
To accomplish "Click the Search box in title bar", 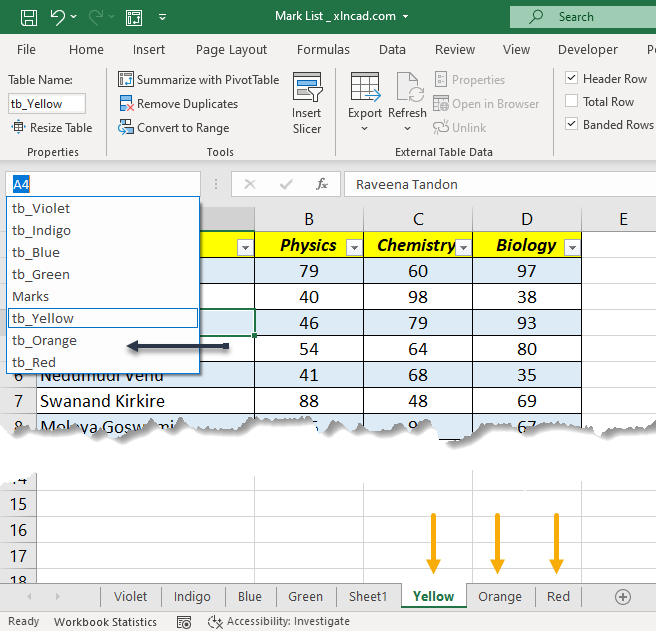I will pyautogui.click(x=583, y=17).
